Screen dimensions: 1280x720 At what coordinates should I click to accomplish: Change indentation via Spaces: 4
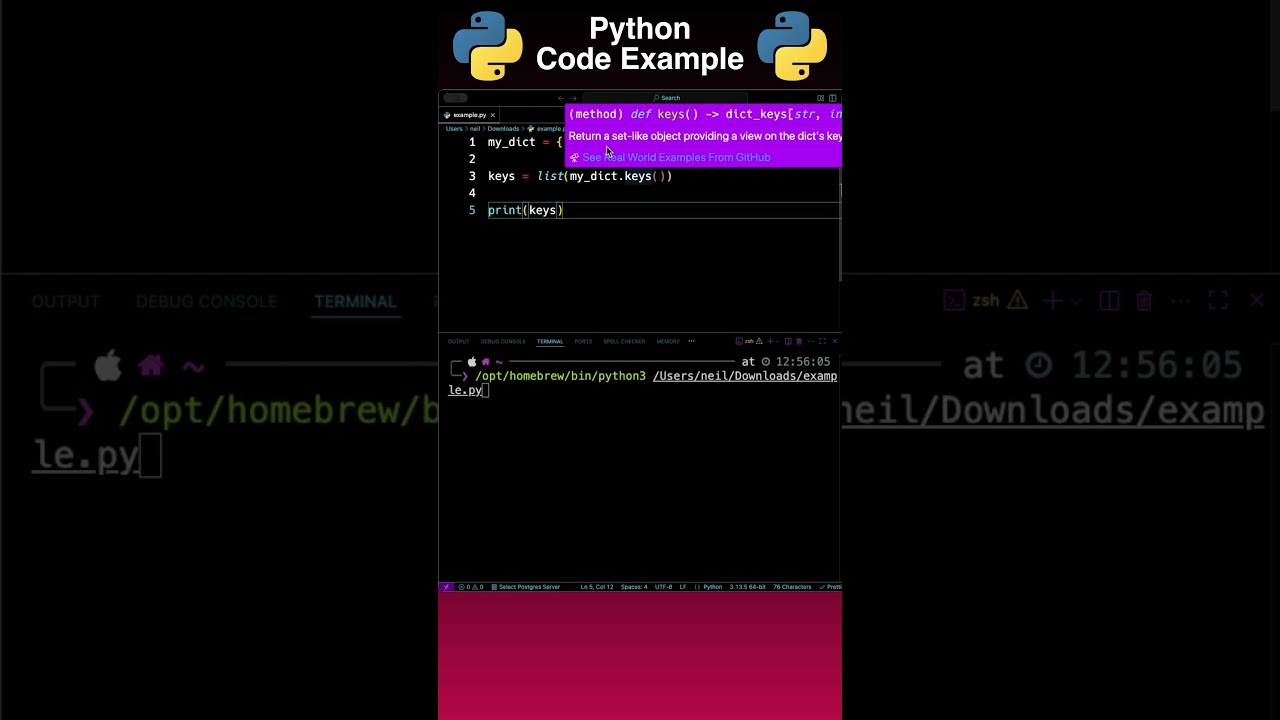(x=634, y=587)
